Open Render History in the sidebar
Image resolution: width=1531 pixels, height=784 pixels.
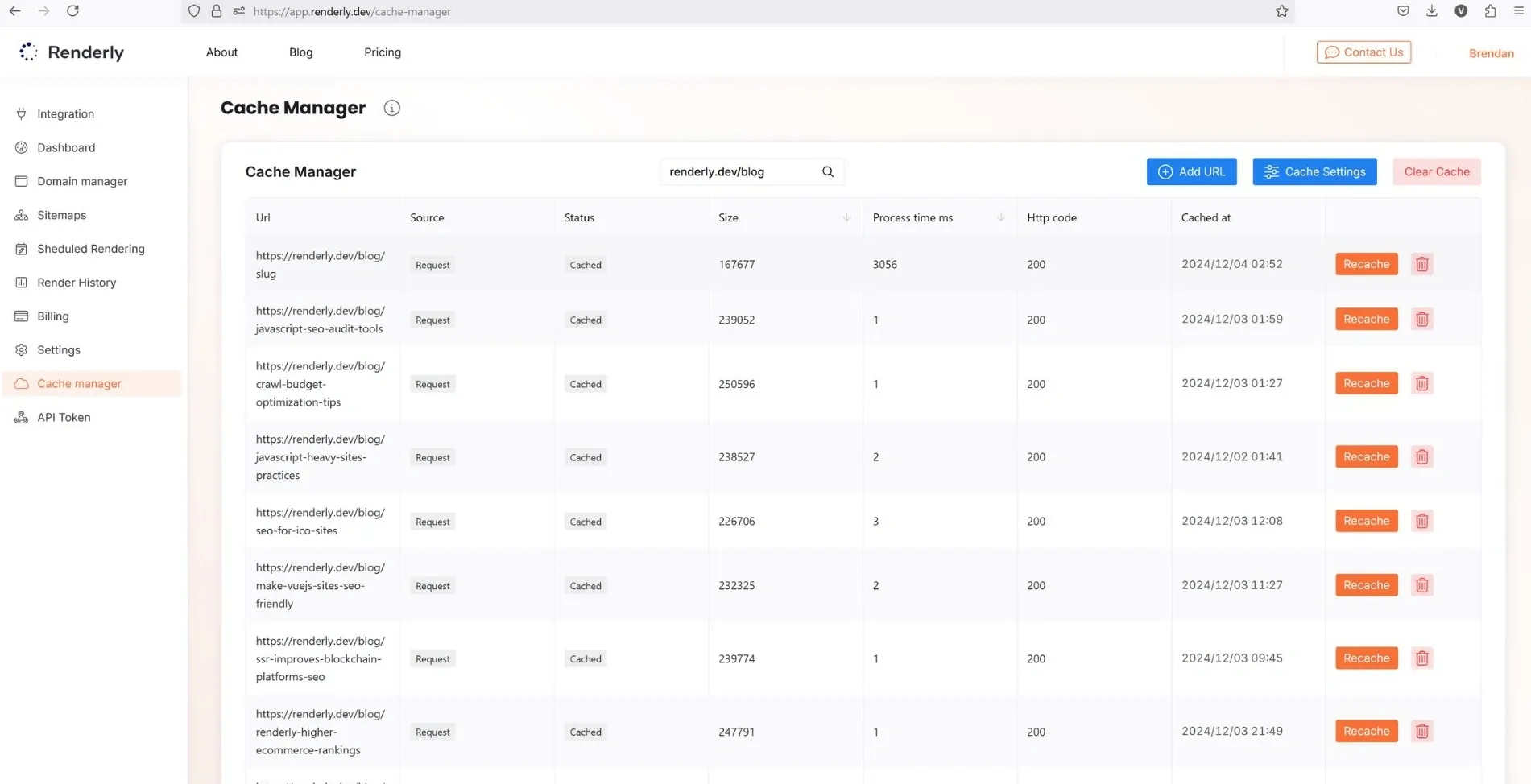(77, 283)
